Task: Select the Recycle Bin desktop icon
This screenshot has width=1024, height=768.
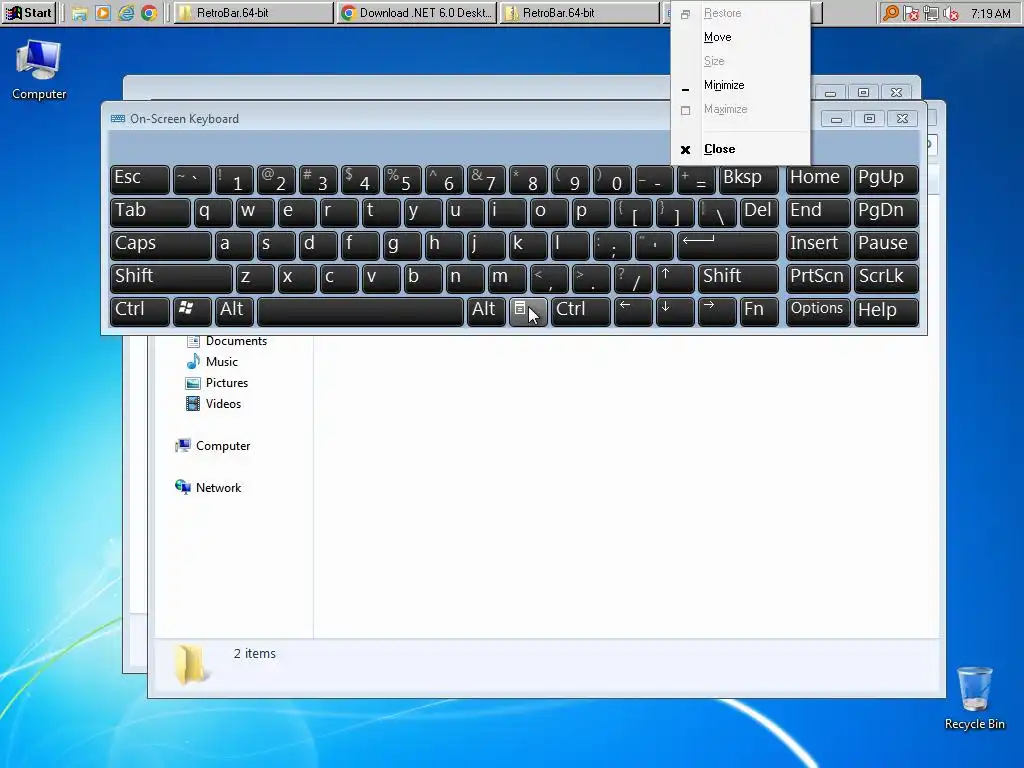Action: point(974,697)
